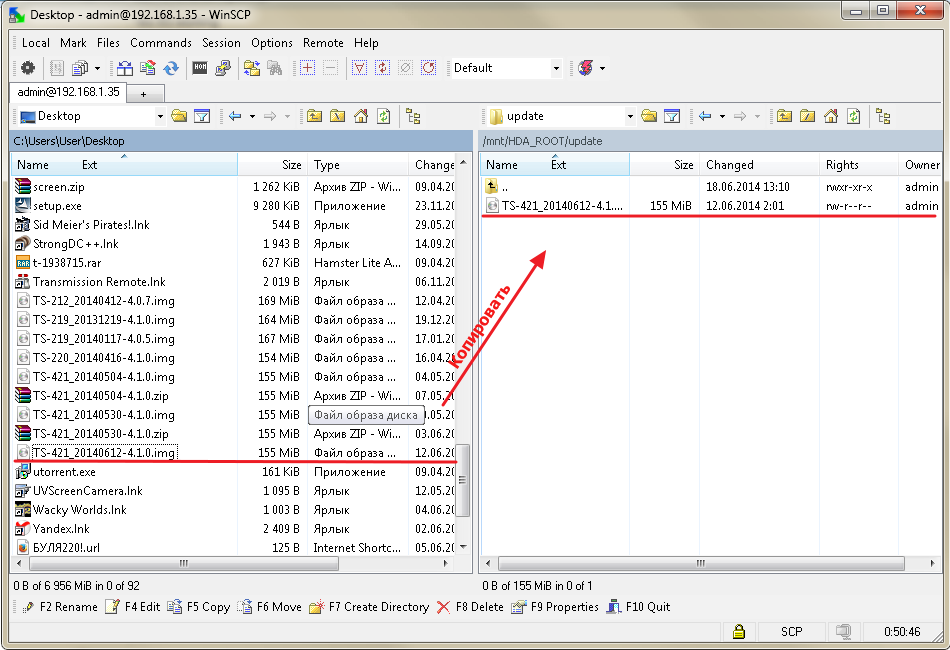The width and height of the screenshot is (950, 650).
Task: Open dropdown arrow beside the queue copy icon
Action: (x=97, y=68)
